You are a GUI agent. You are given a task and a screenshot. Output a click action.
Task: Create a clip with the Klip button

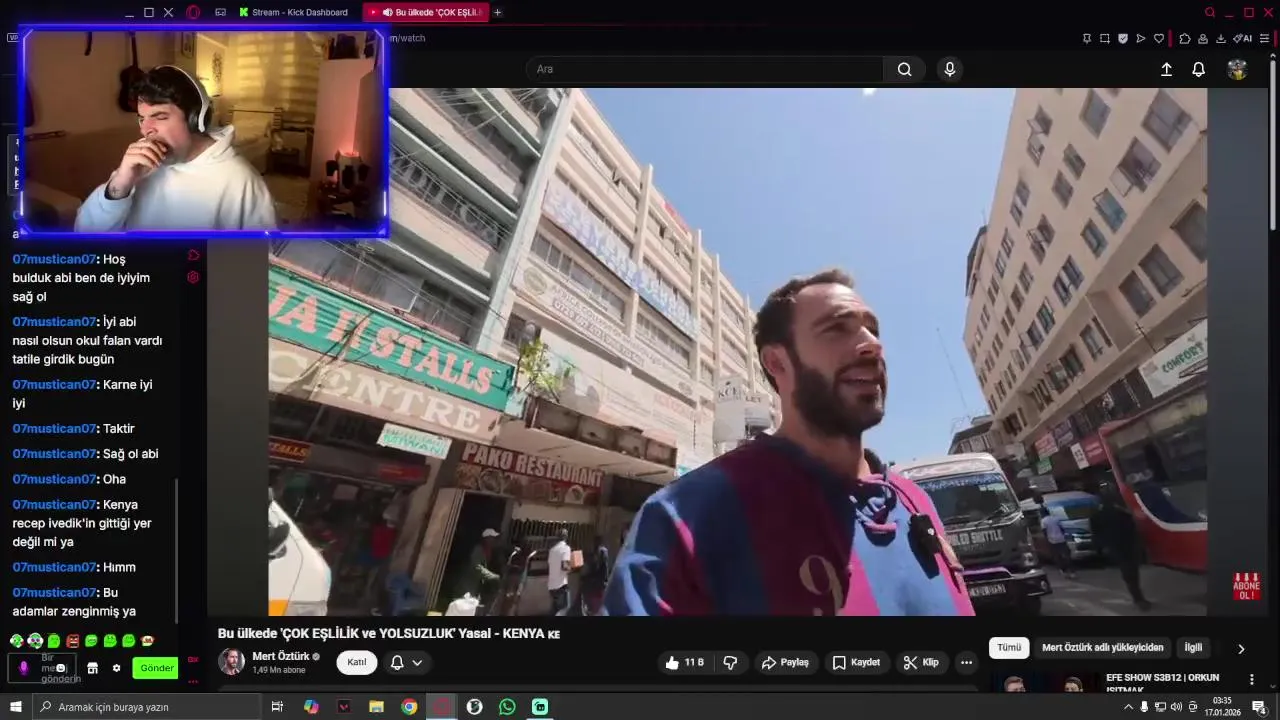921,662
